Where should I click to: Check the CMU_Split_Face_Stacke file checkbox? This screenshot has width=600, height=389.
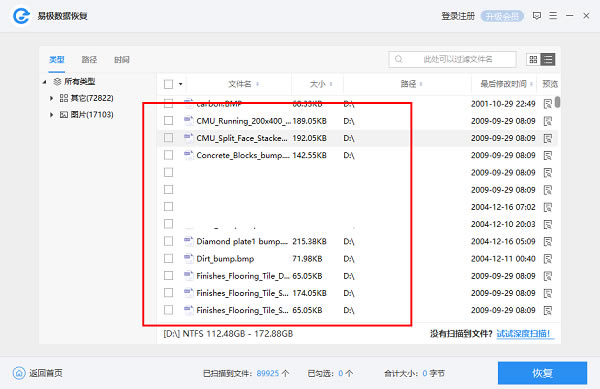[x=168, y=138]
